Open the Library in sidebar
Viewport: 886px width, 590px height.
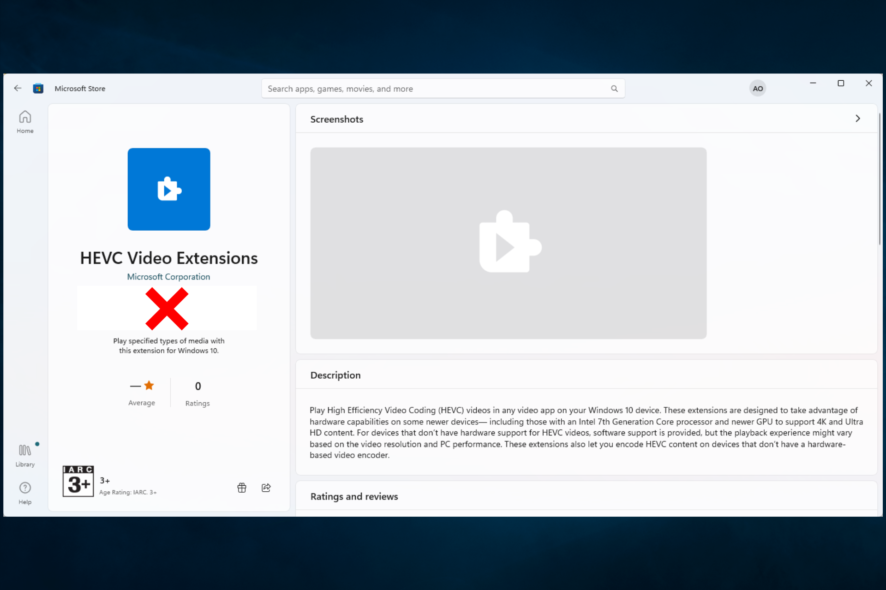click(x=25, y=455)
